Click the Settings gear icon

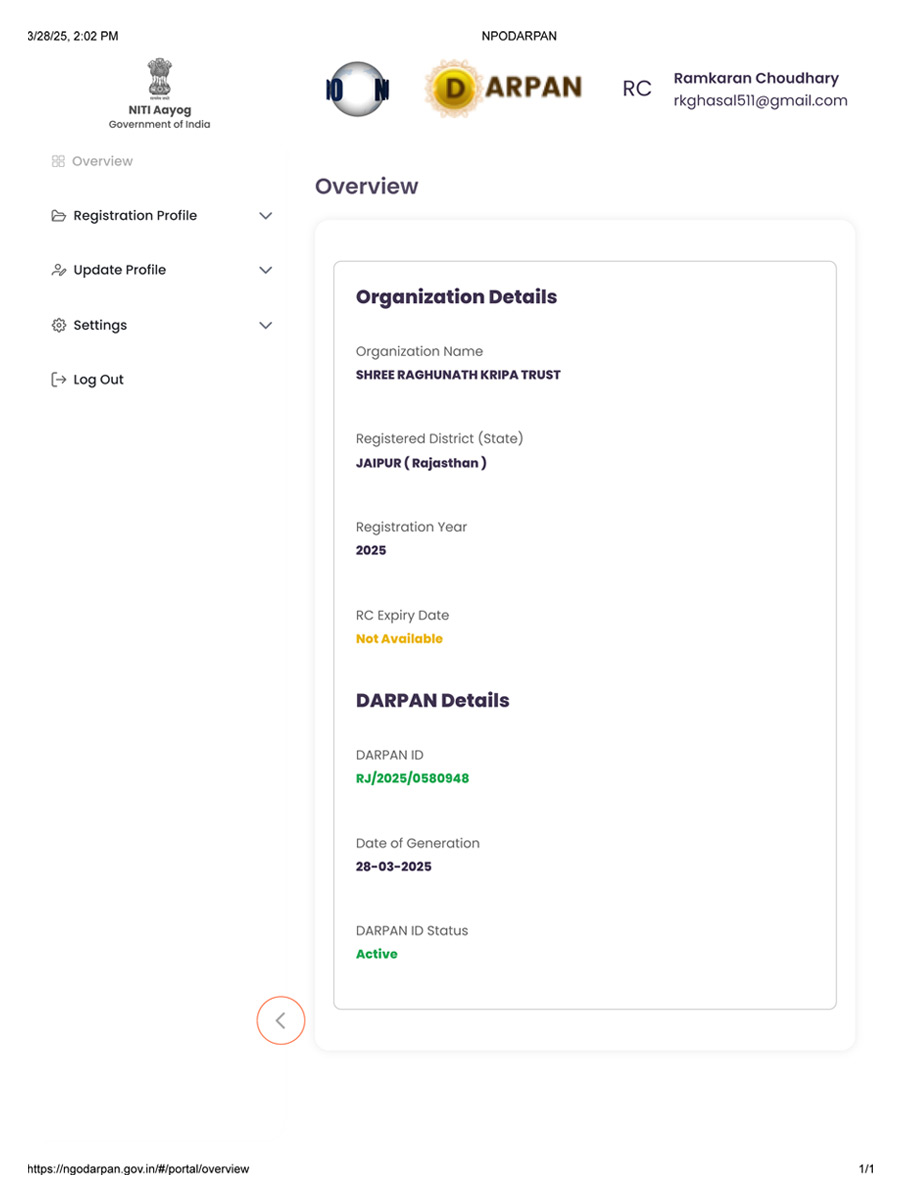59,325
